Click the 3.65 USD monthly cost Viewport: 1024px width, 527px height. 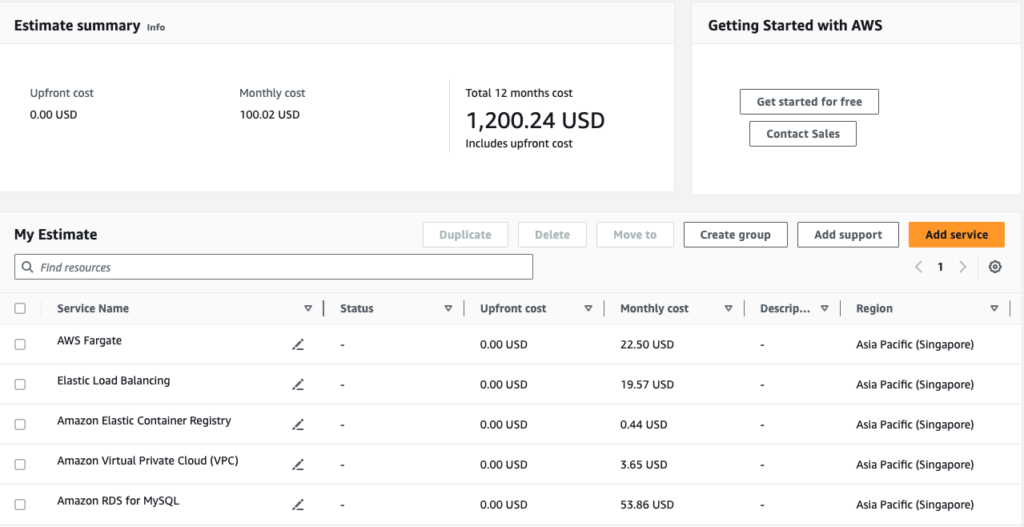pyautogui.click(x=644, y=464)
